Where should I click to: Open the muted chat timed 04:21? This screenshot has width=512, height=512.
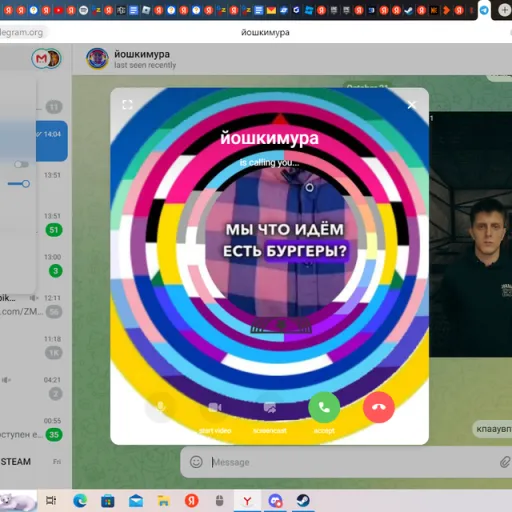(33, 387)
